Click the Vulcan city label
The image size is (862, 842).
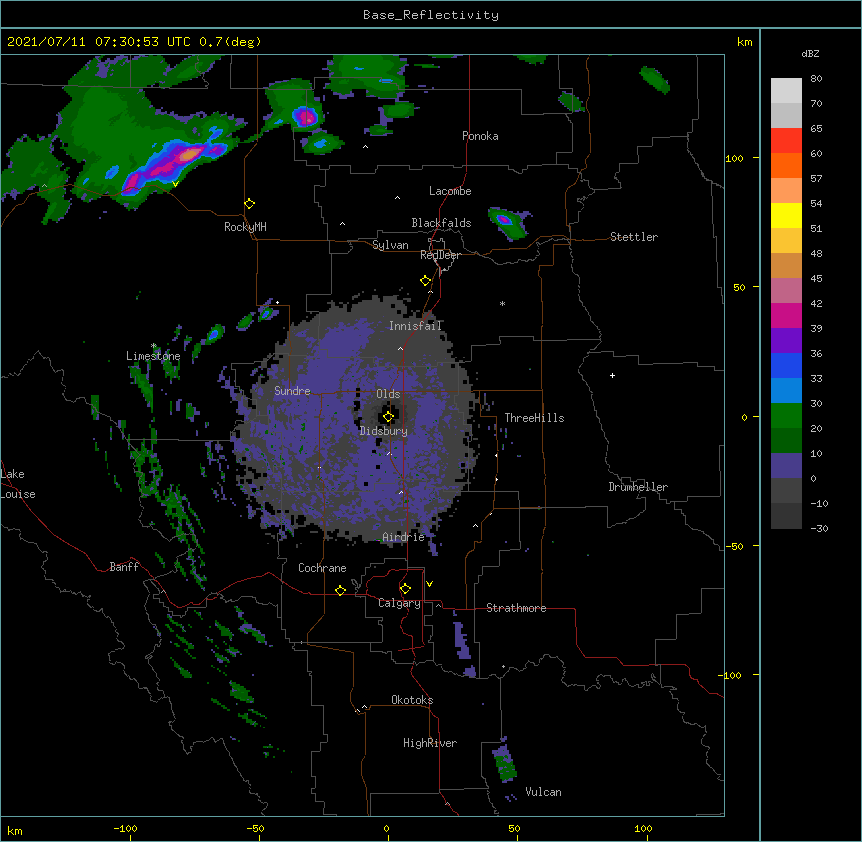pyautogui.click(x=543, y=792)
